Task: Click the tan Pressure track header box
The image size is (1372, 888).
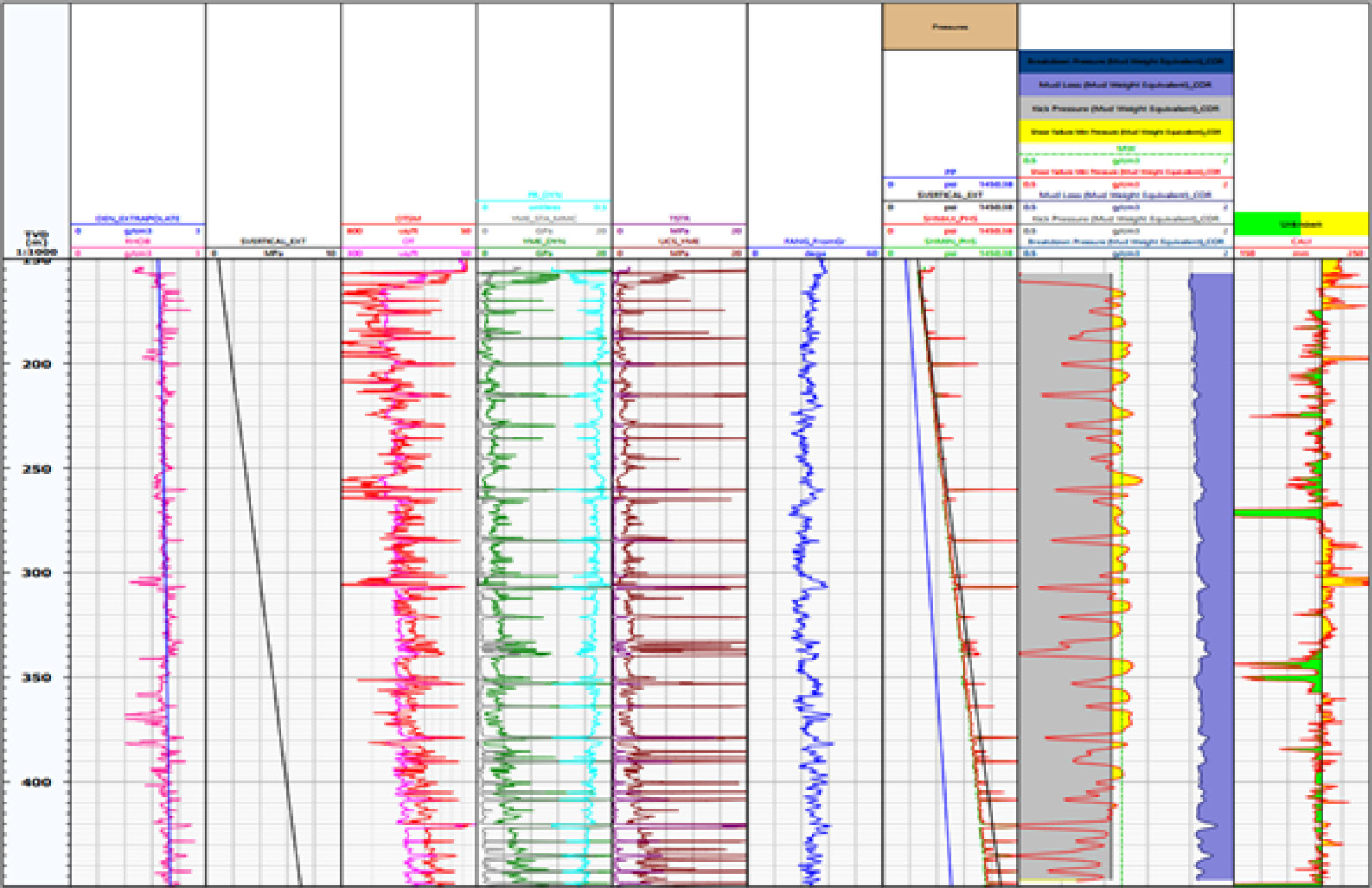Action: pyautogui.click(x=949, y=27)
